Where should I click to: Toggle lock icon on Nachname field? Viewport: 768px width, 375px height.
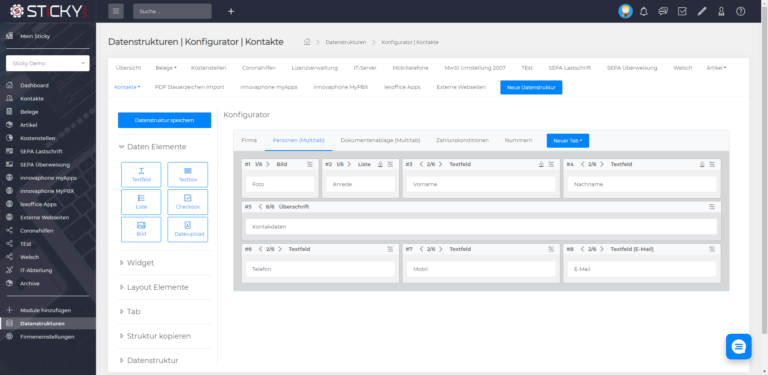pyautogui.click(x=702, y=164)
